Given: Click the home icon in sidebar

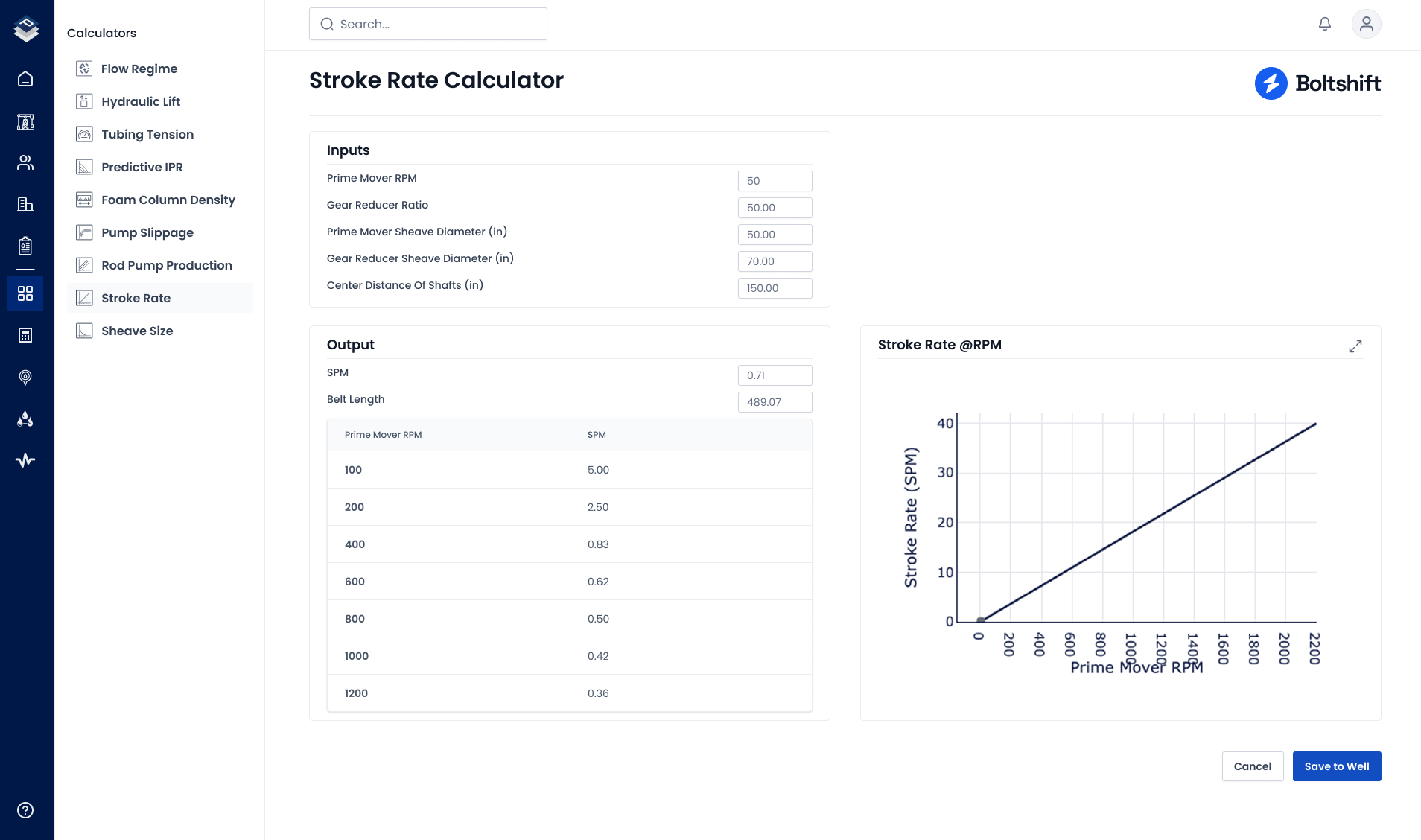Looking at the screenshot, I should [x=25, y=79].
